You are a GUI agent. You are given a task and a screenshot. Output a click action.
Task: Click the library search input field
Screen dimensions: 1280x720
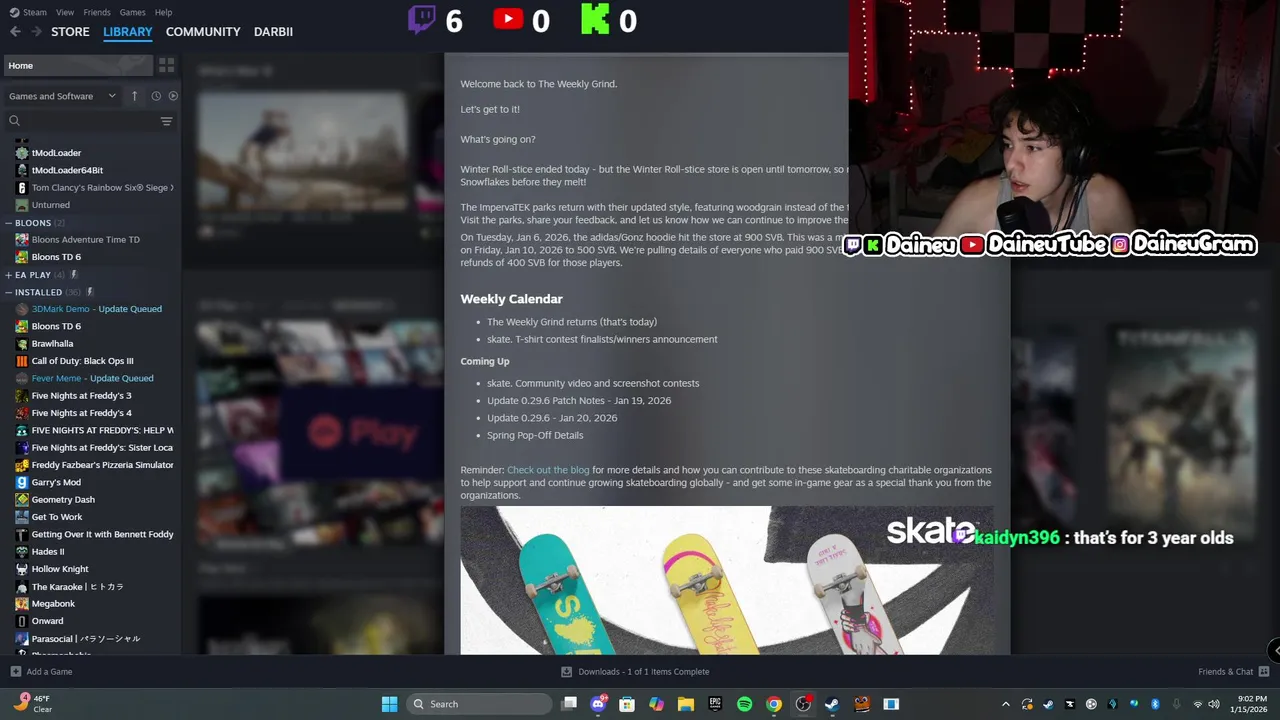coord(90,121)
